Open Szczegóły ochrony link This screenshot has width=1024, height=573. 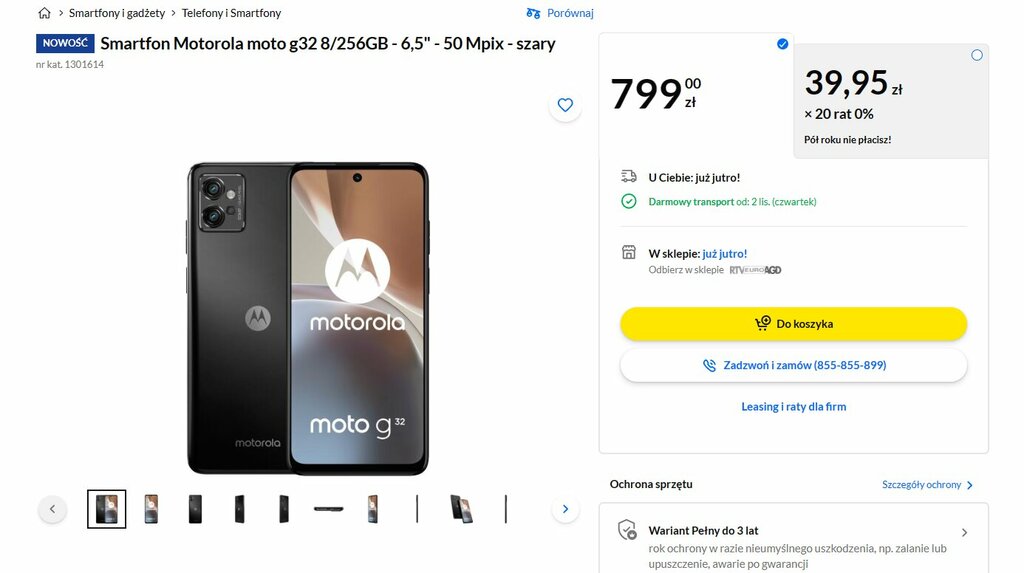pyautogui.click(x=927, y=485)
